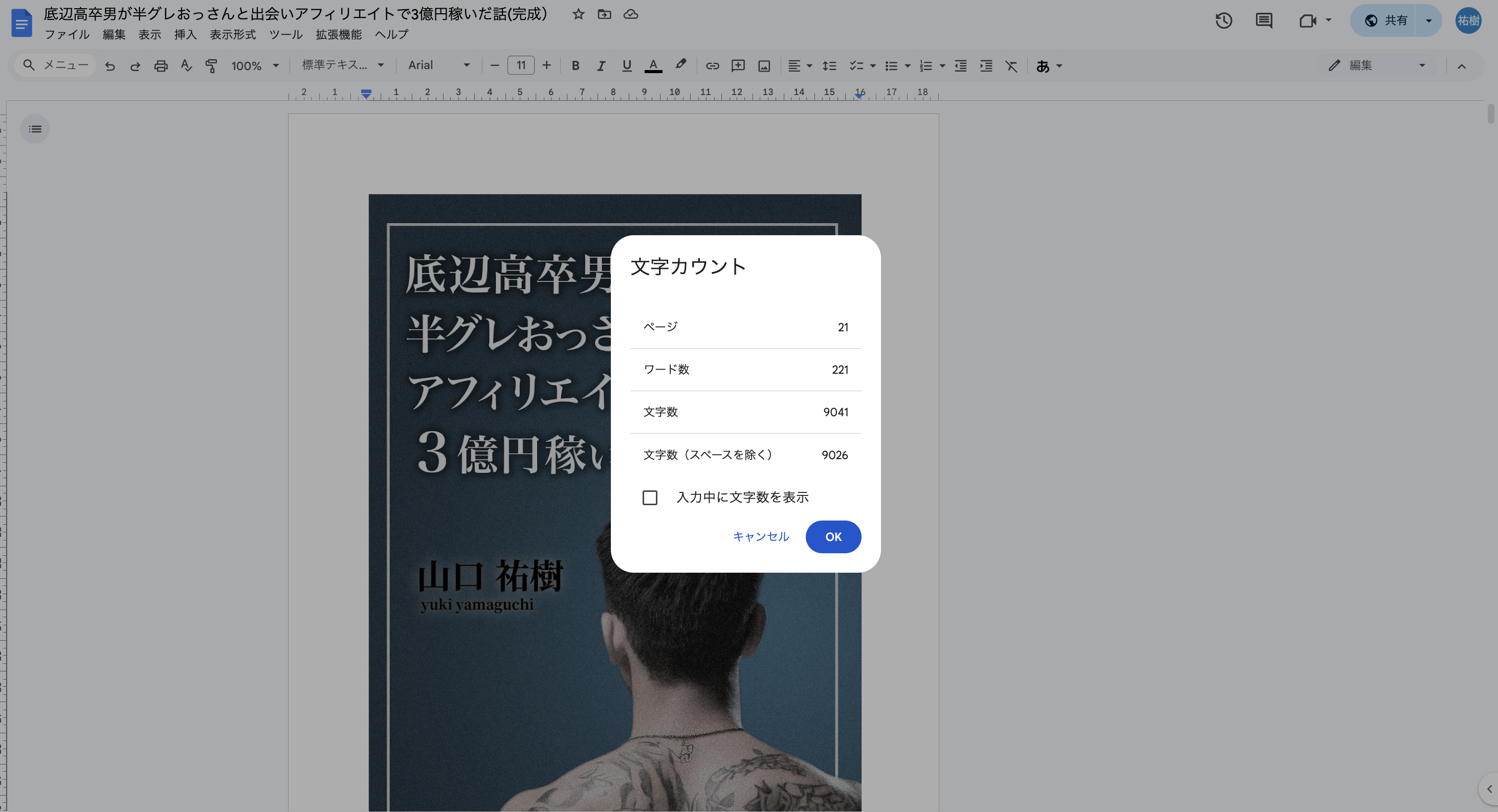The height and width of the screenshot is (812, 1498).
Task: Open the 挿入 menu
Action: click(185, 34)
